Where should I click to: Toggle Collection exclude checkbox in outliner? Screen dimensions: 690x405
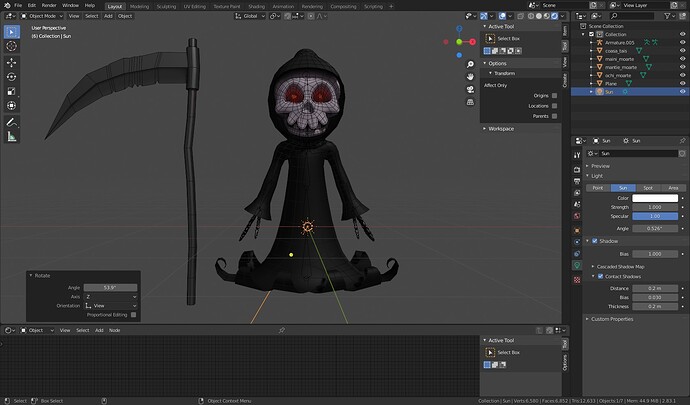591,34
